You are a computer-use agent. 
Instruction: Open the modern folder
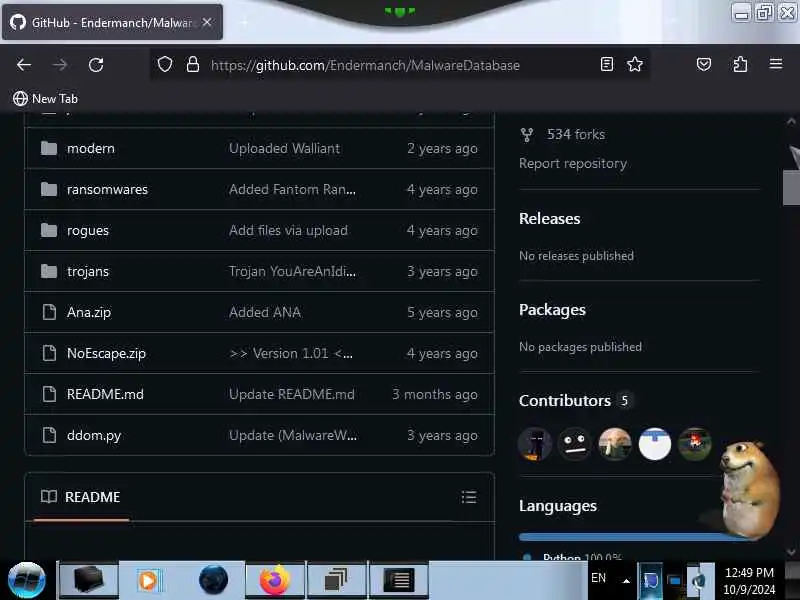[91, 148]
